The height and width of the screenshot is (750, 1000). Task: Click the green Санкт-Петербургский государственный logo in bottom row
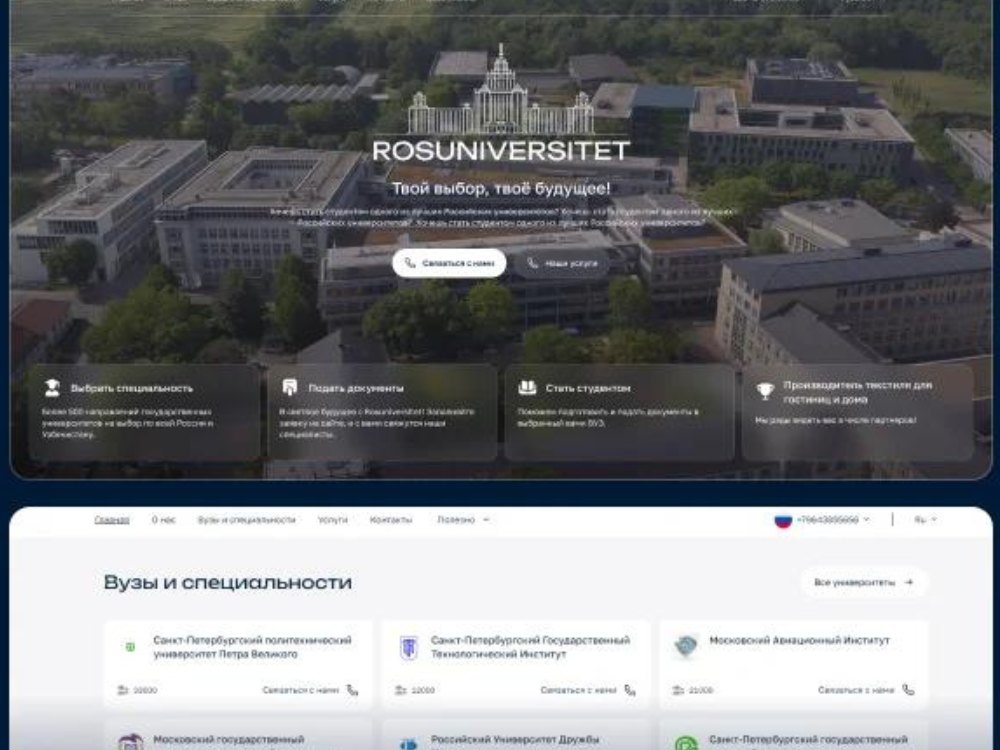686,744
